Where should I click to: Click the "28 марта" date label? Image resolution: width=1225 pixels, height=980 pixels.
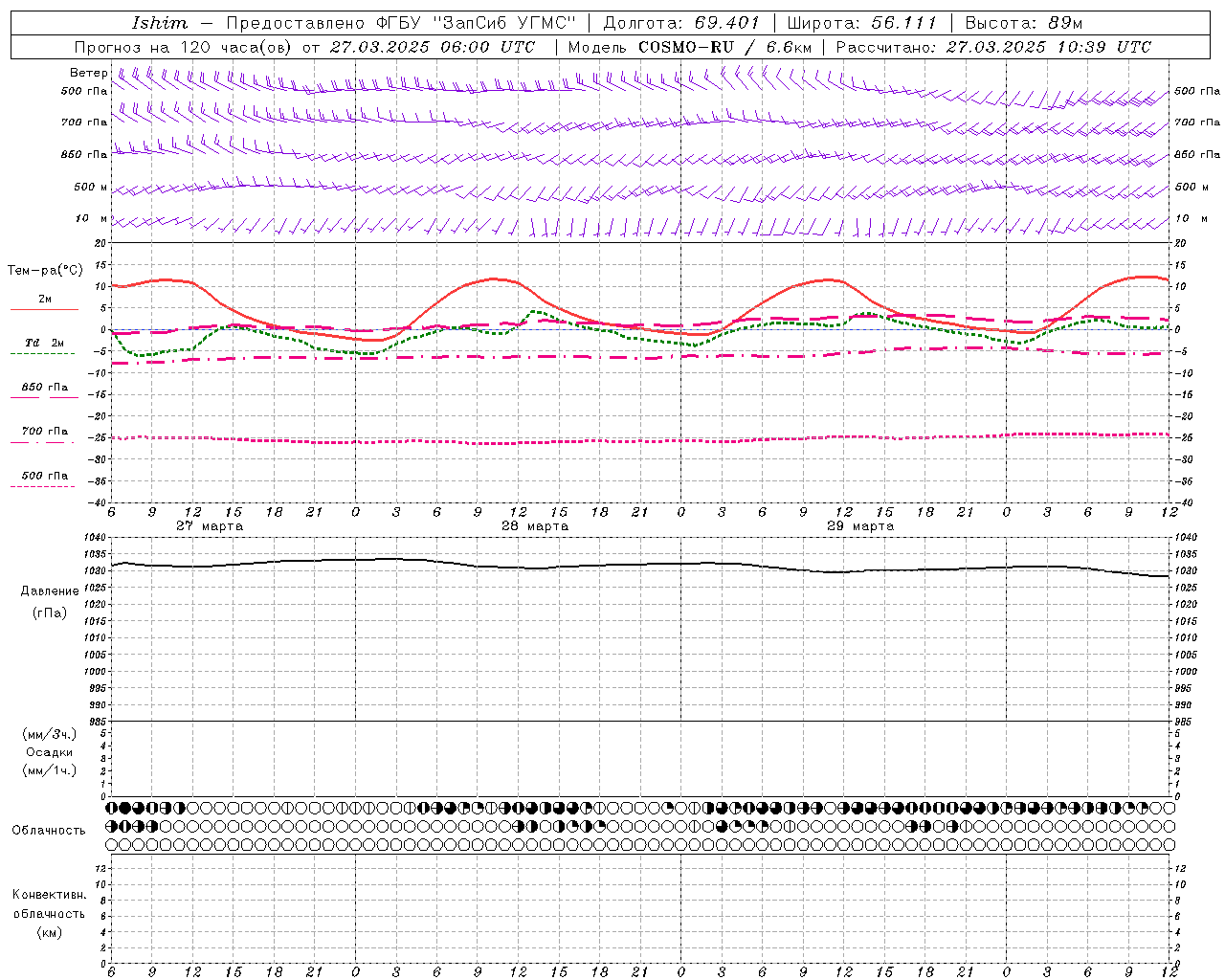[x=535, y=526]
